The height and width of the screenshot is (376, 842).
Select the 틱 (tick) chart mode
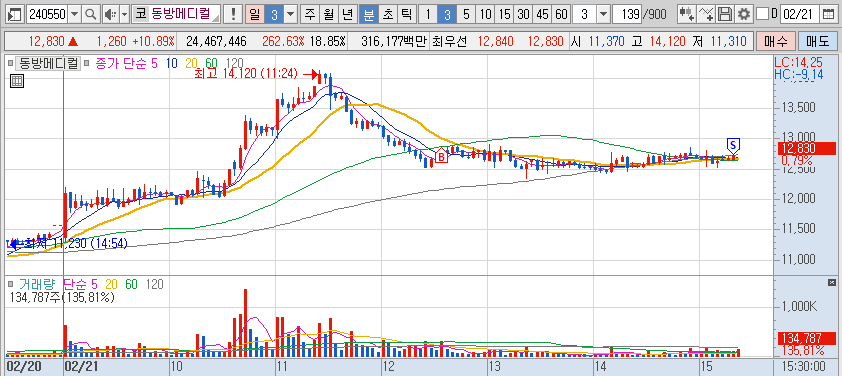[406, 15]
